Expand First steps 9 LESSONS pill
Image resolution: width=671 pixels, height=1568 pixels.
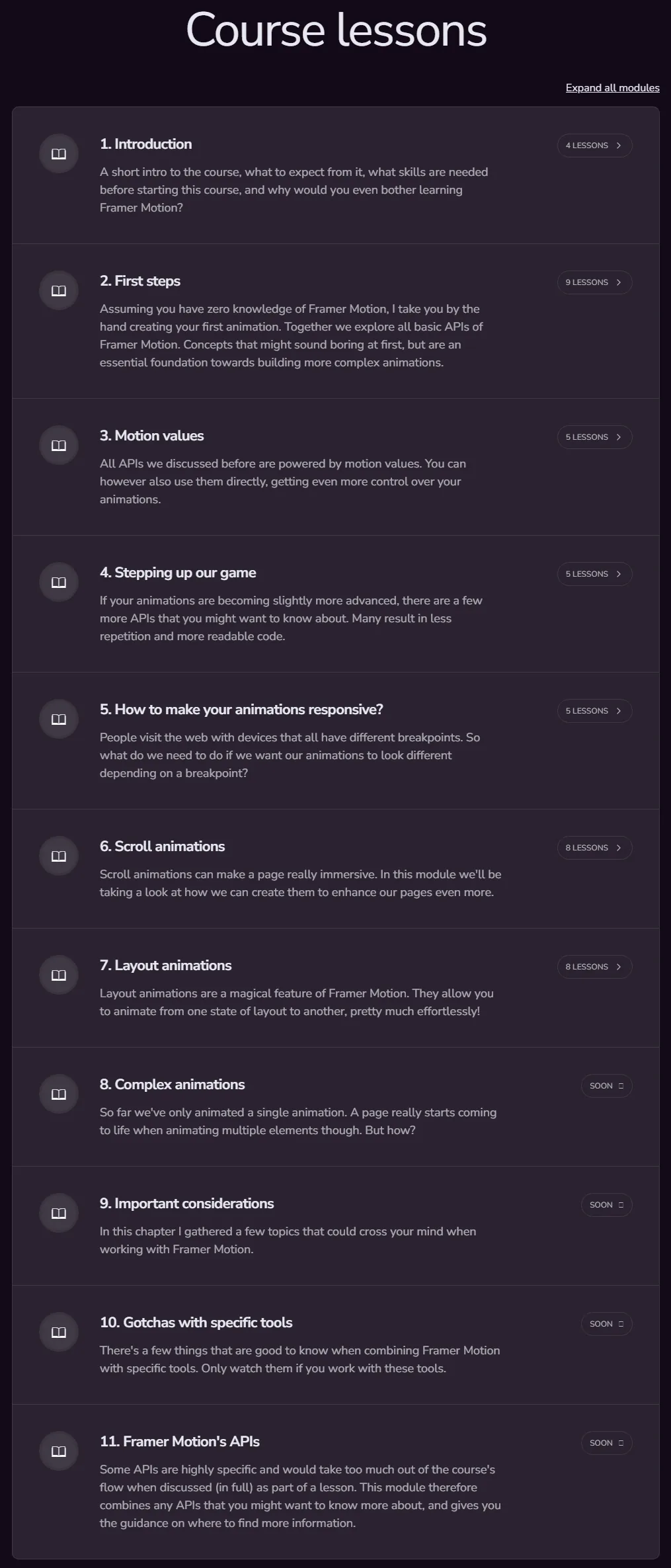(x=594, y=282)
